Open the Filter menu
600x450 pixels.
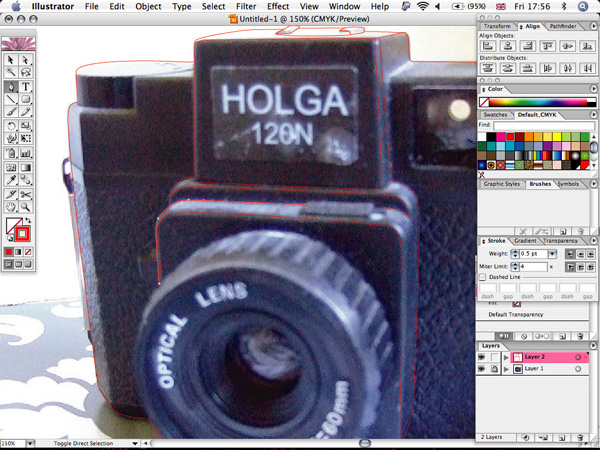246,7
